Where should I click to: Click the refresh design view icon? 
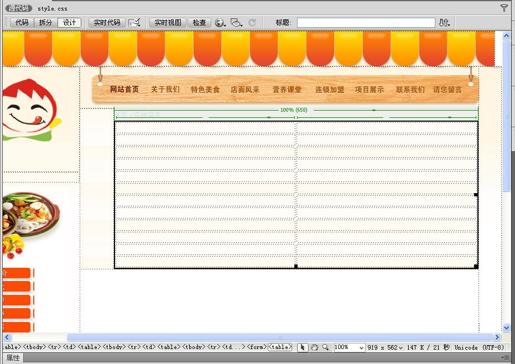252,23
